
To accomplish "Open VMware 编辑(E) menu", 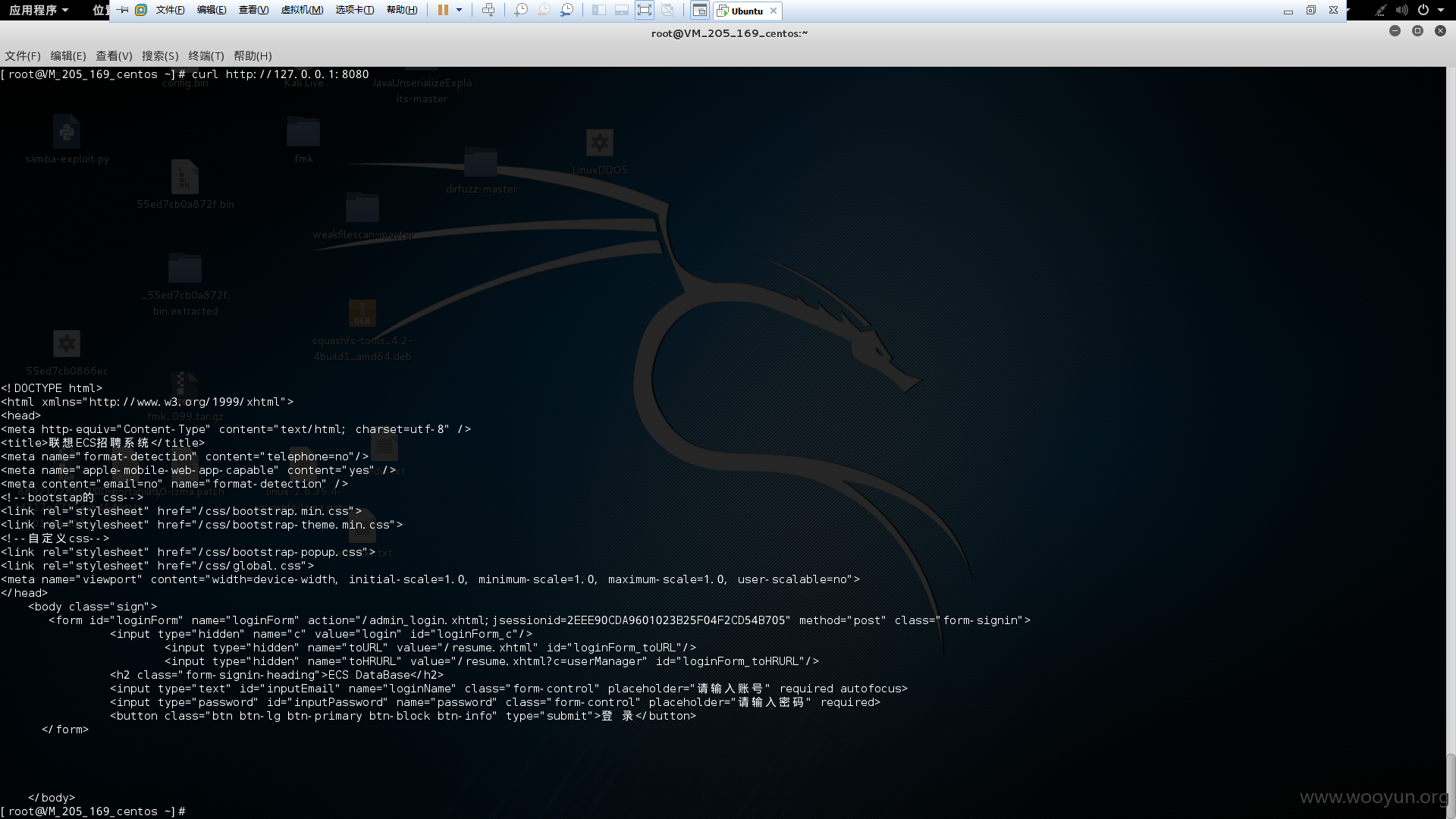I will [x=212, y=10].
